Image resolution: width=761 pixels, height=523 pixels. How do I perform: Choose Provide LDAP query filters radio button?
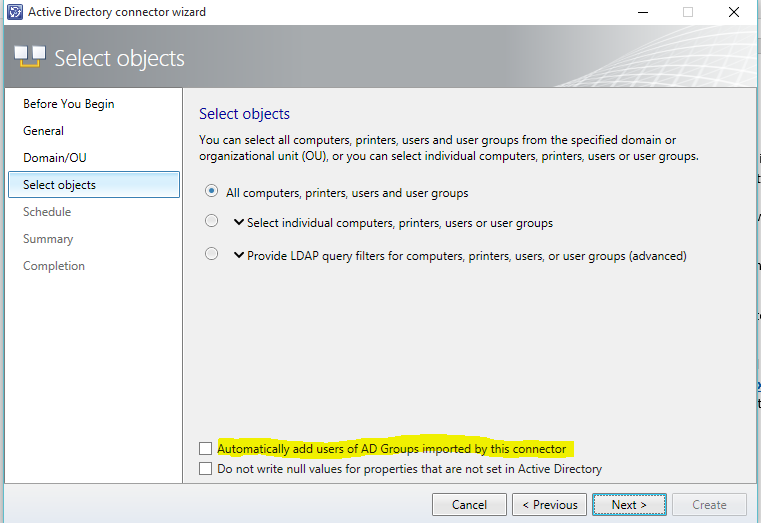(x=211, y=254)
